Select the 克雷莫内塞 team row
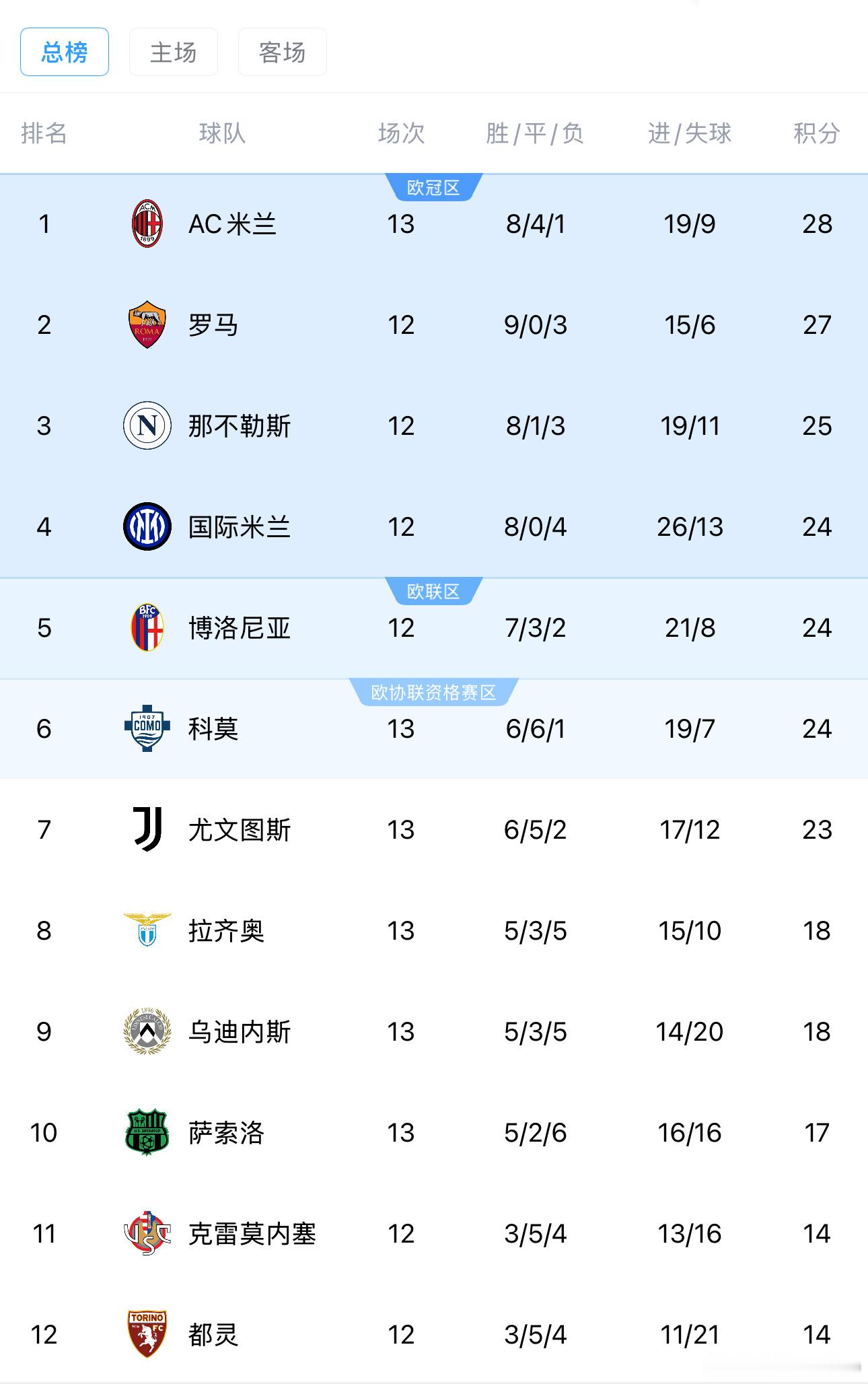 434,1234
